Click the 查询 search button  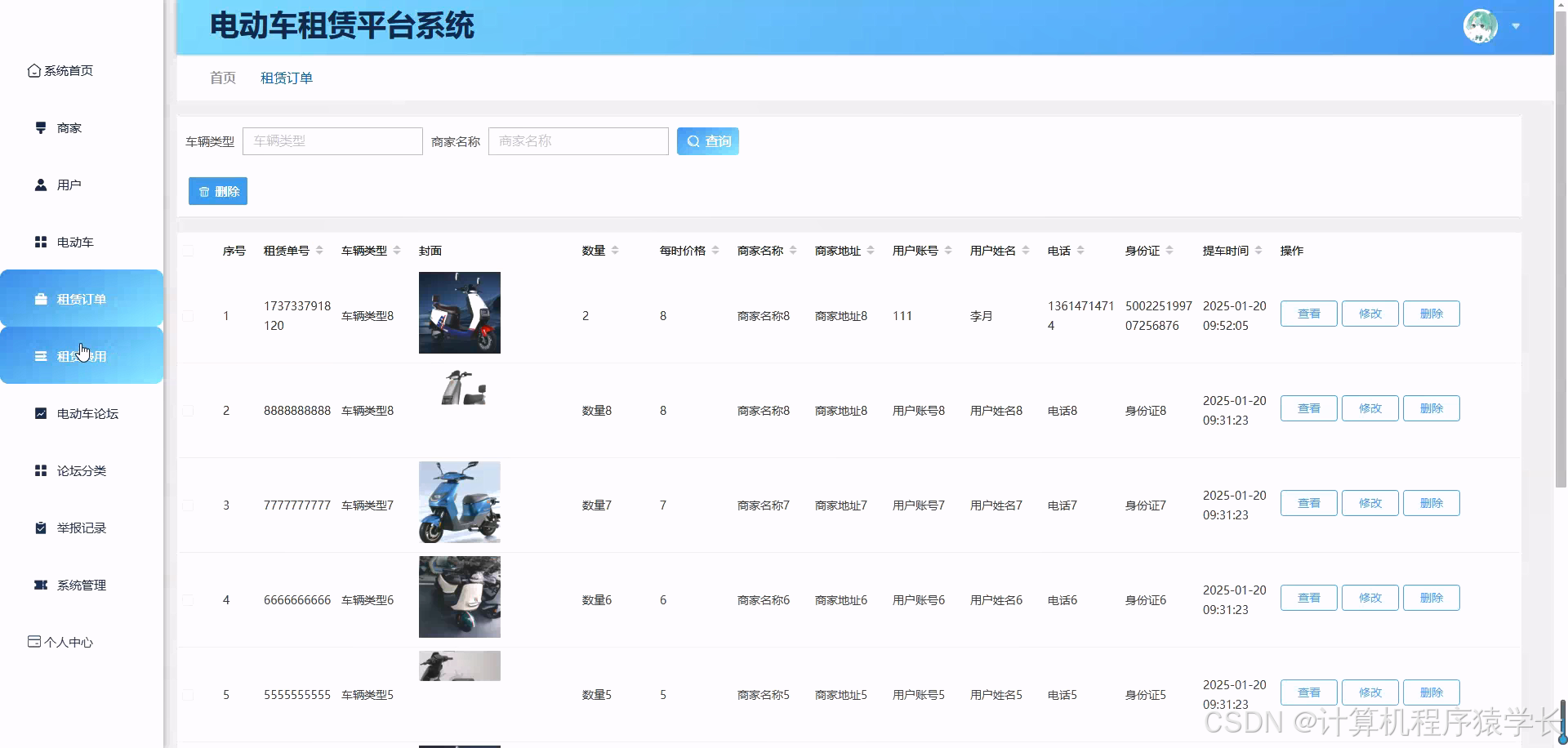[x=707, y=140]
